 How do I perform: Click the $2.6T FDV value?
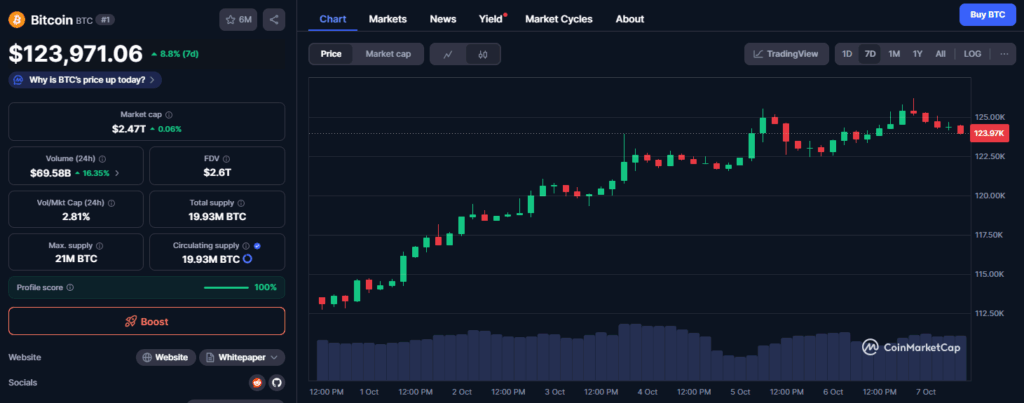click(x=217, y=173)
